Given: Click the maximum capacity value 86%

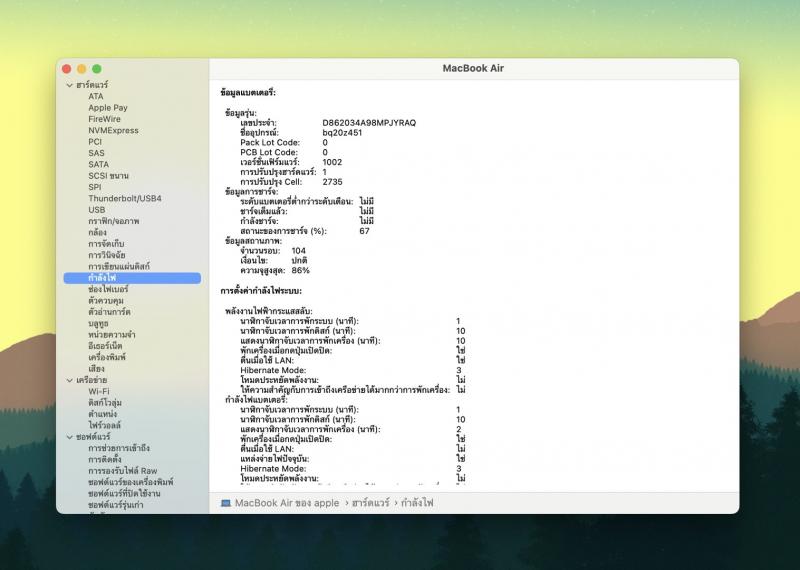Looking at the screenshot, I should click(x=301, y=270).
